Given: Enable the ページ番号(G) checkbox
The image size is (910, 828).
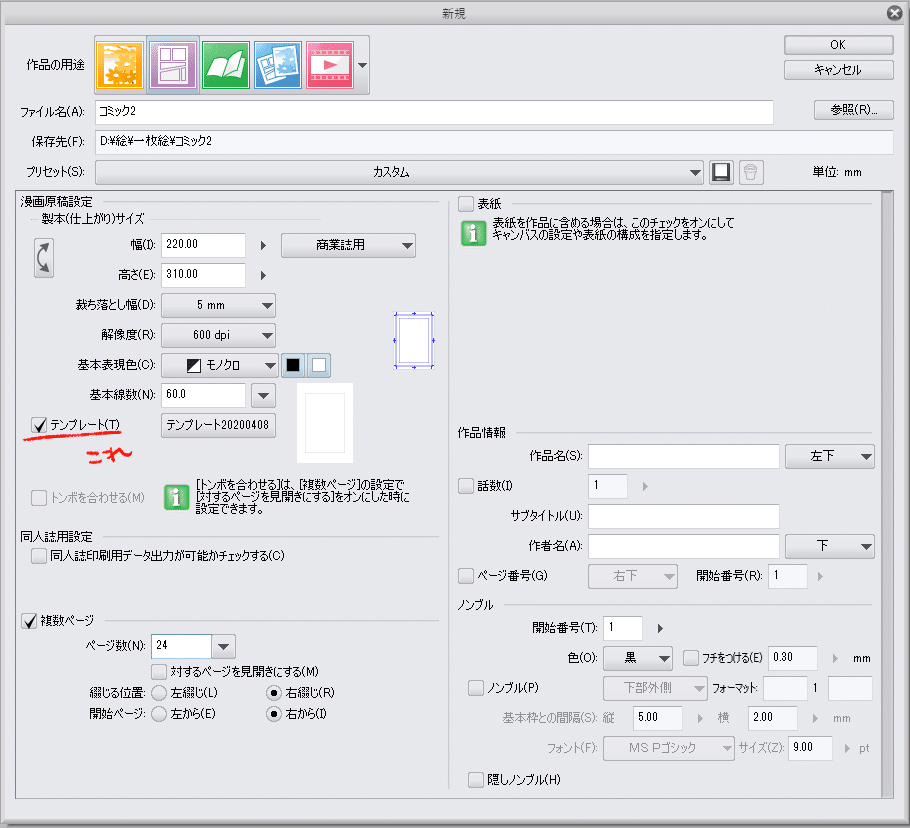Looking at the screenshot, I should [x=466, y=576].
